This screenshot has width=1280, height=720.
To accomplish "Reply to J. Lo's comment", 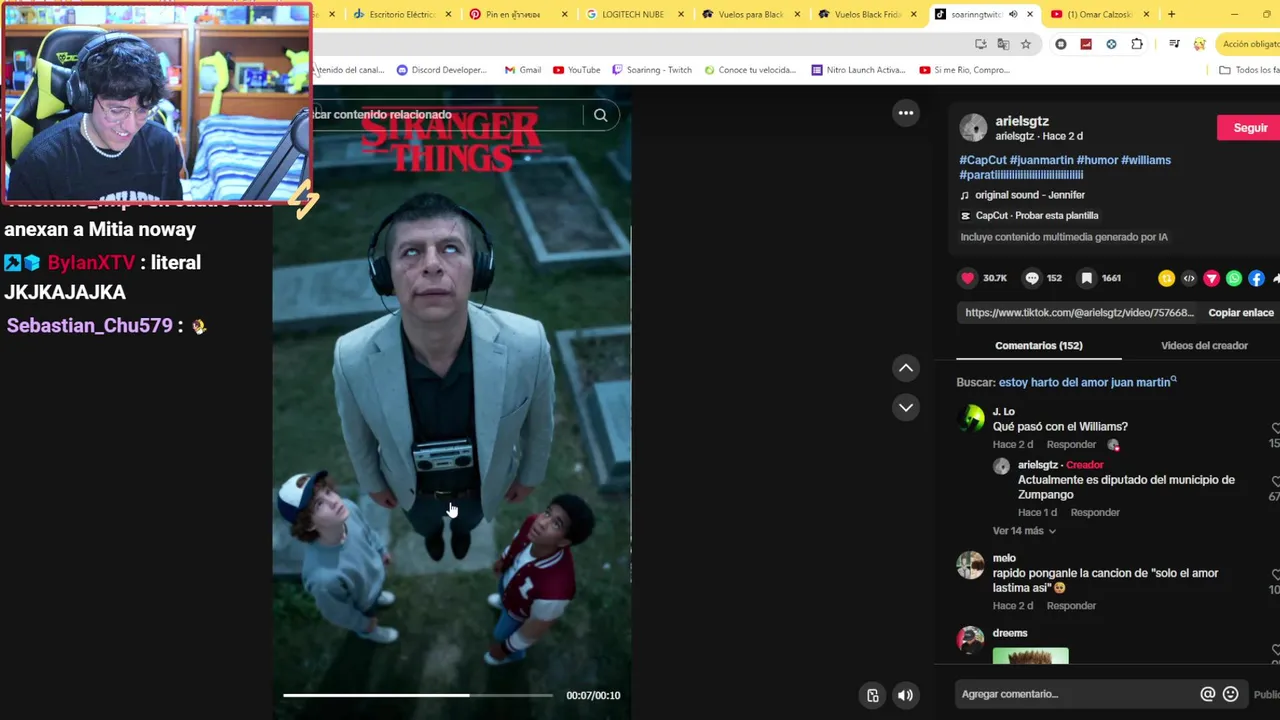I will [1071, 445].
